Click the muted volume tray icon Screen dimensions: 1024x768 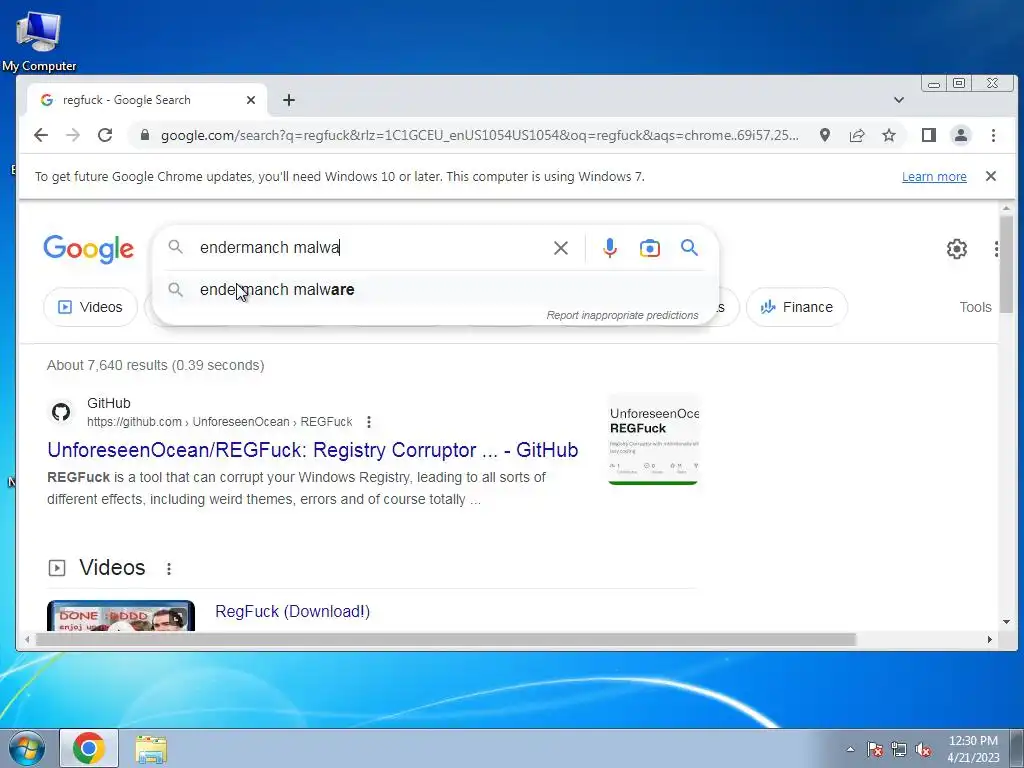click(x=923, y=749)
